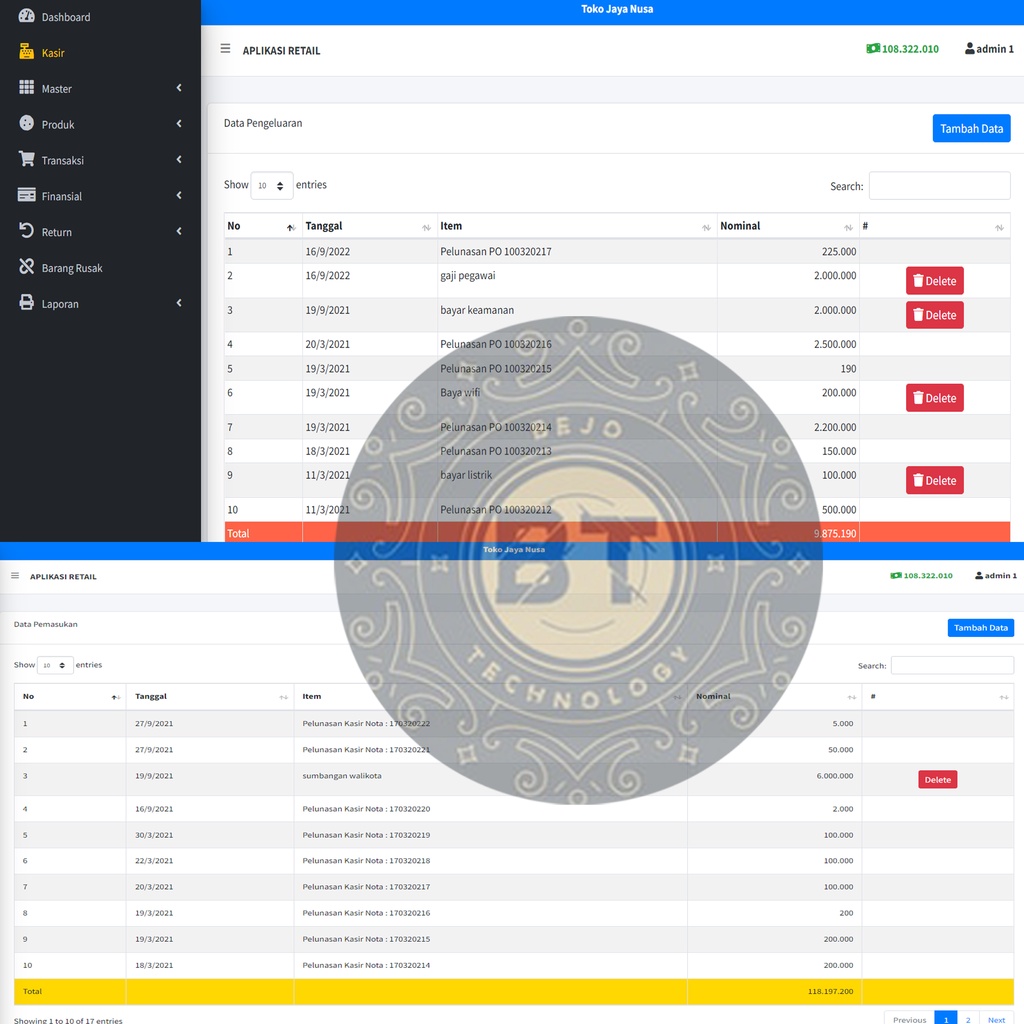Open the Barang Rusak menu item
1024x1024 pixels.
[72, 268]
